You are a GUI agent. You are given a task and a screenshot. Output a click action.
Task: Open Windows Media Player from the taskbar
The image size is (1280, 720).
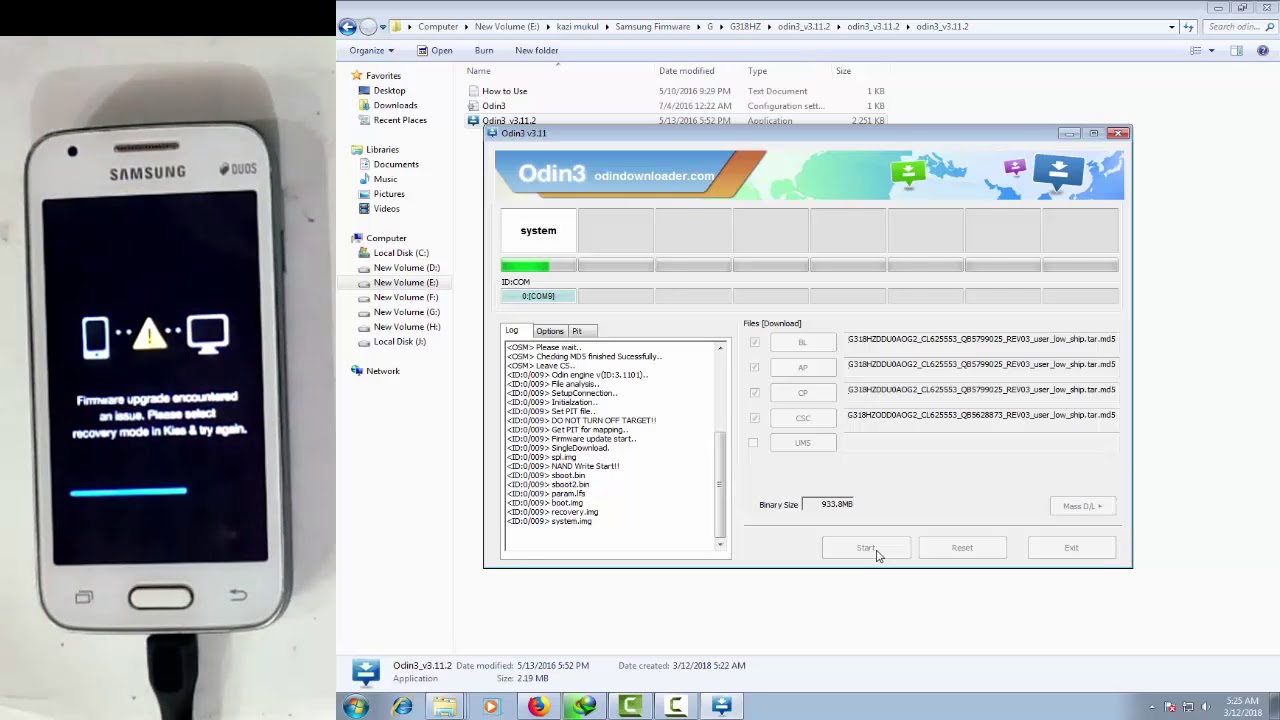coord(490,707)
